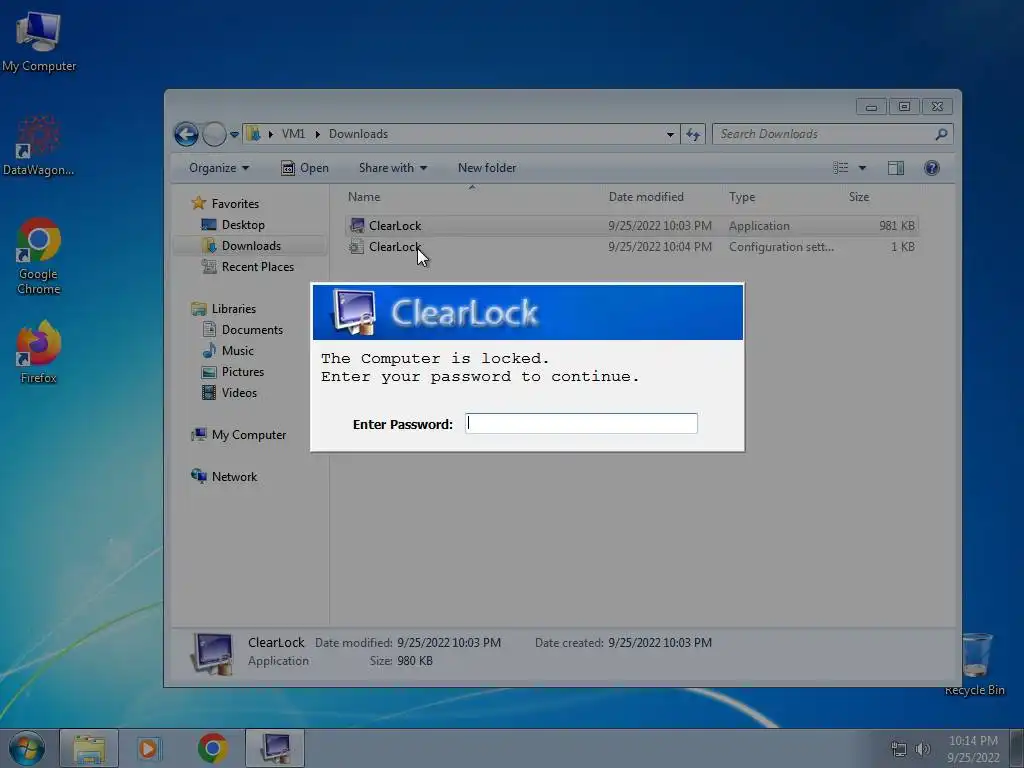
Task: Open the recent locations arrow beside the forward button
Action: coord(234,134)
